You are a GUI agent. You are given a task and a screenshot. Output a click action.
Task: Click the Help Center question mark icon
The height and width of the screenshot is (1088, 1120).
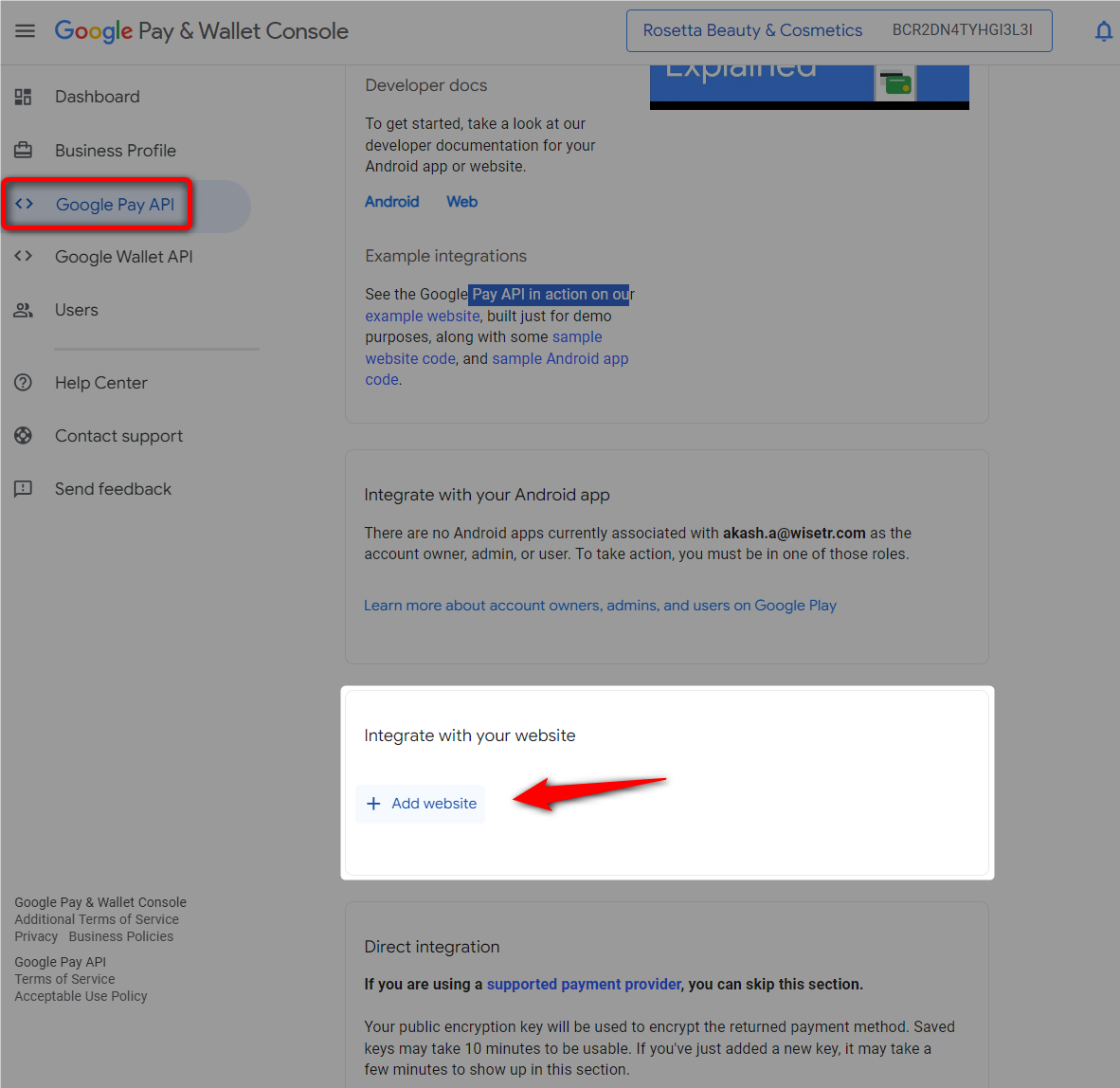pos(23,382)
